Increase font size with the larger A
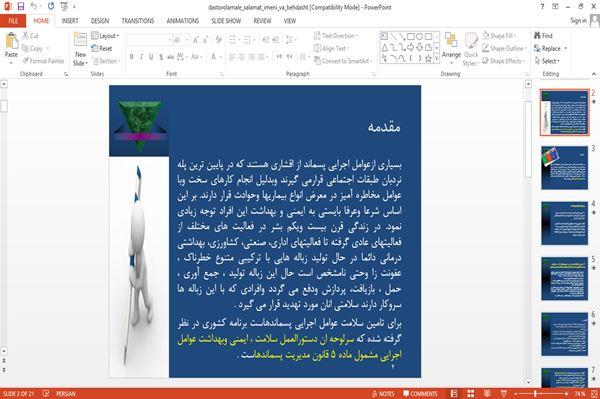The image size is (600, 399). [196, 40]
